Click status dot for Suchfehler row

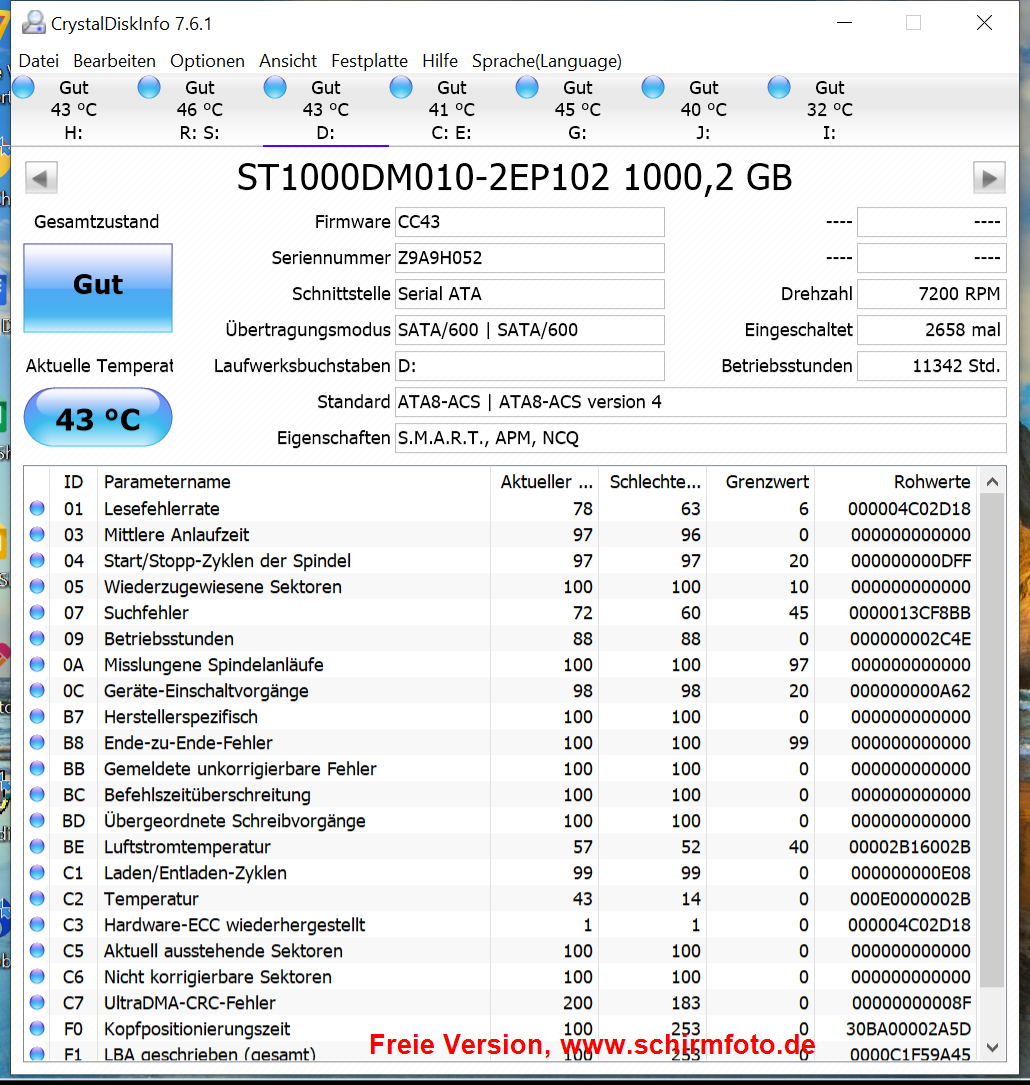point(37,612)
